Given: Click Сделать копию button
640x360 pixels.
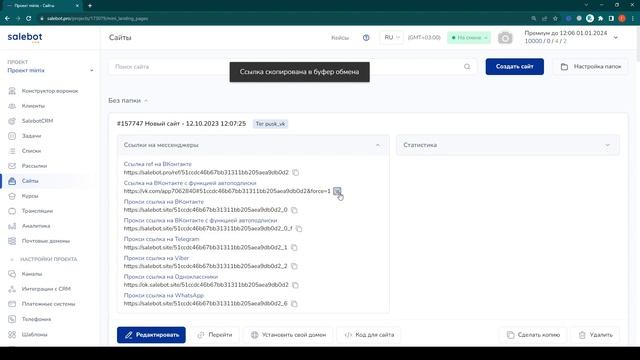Looking at the screenshot, I should [x=533, y=335].
